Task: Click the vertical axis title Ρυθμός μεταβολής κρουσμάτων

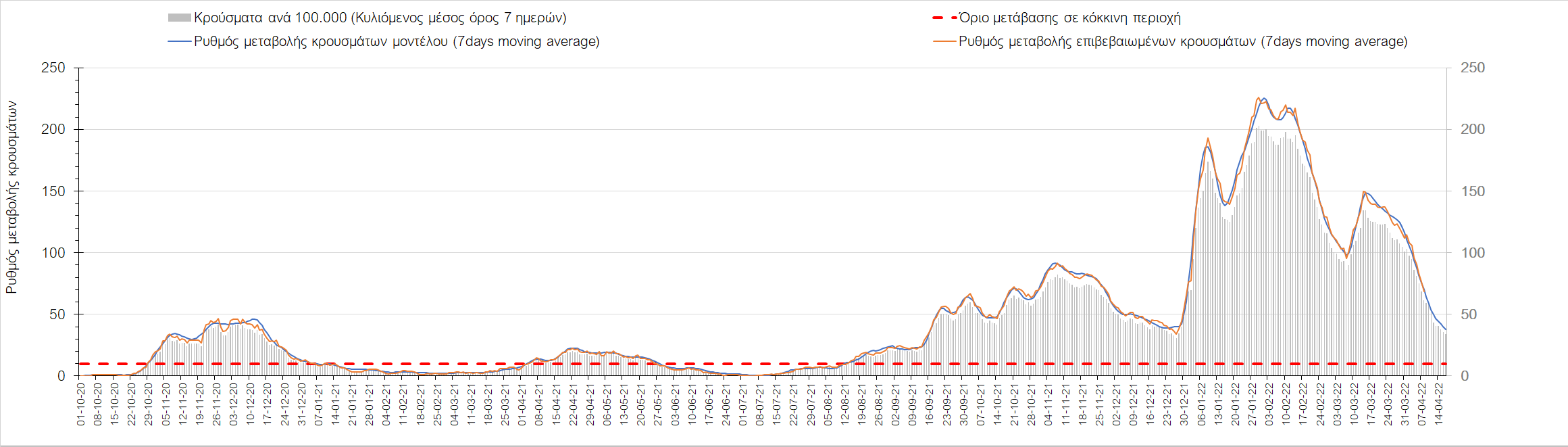Action: pos(11,197)
